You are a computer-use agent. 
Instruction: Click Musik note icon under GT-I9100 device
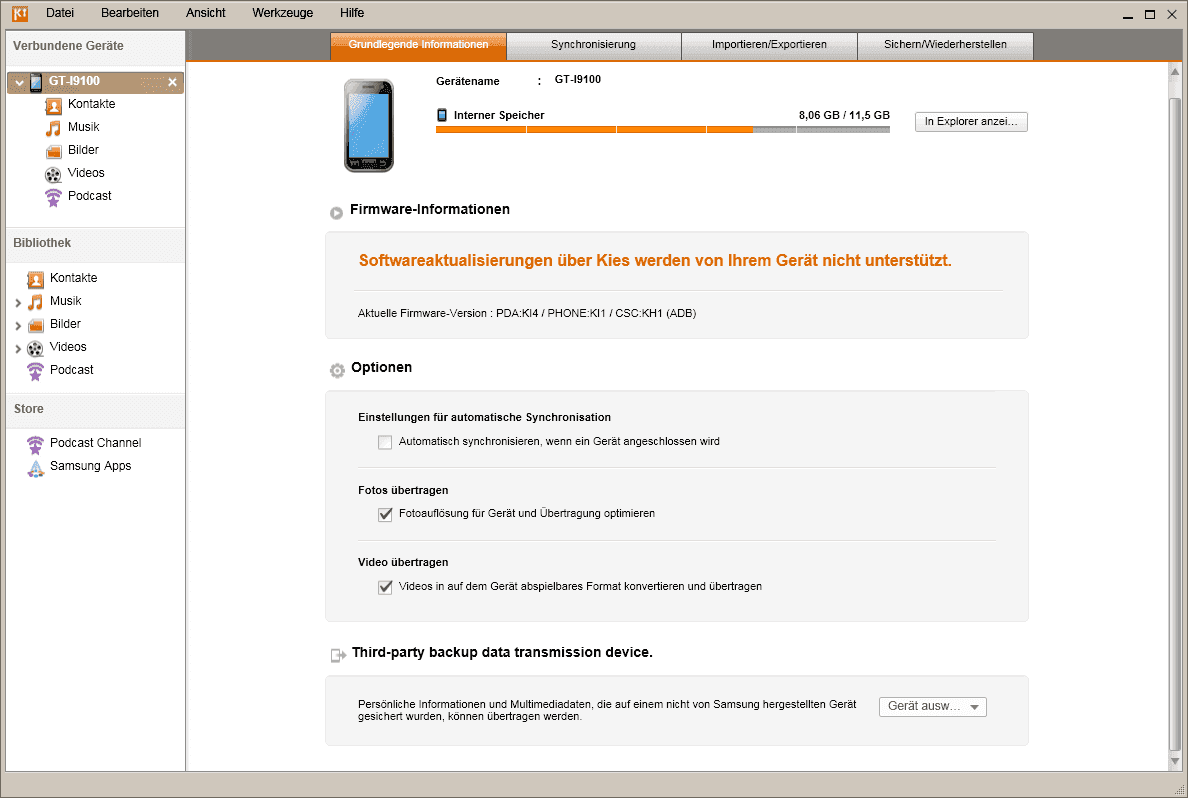53,128
